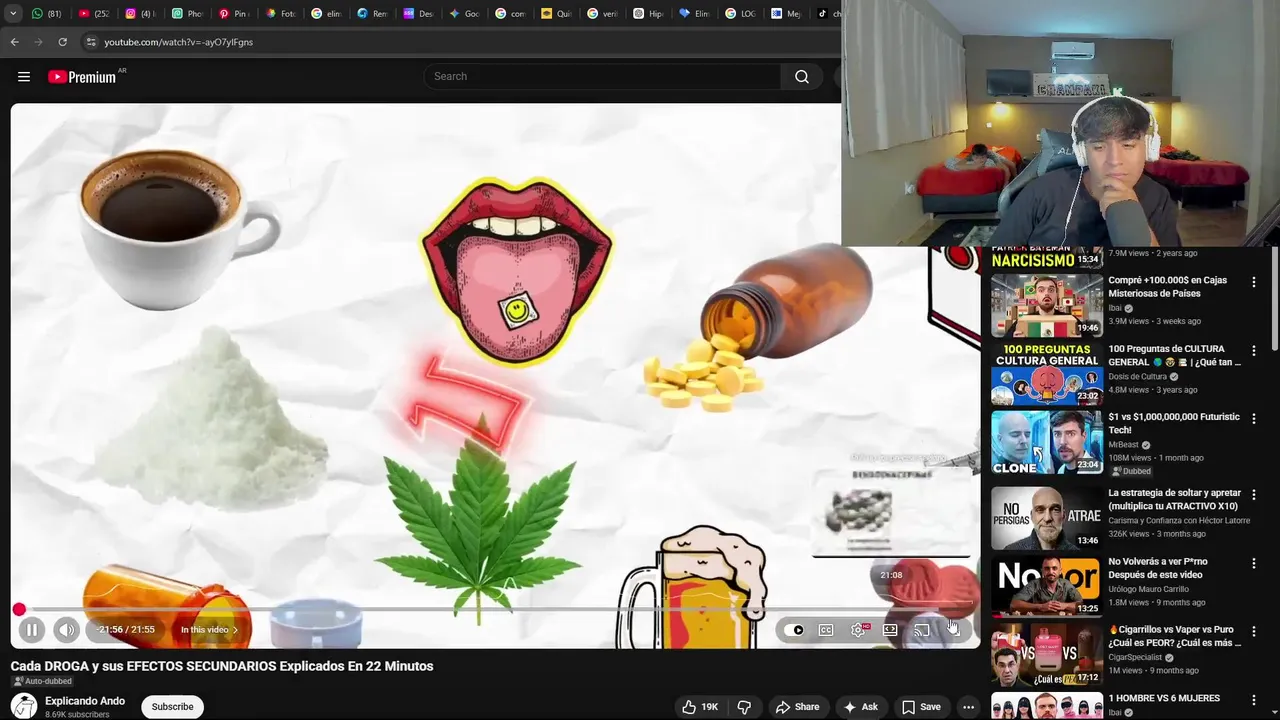Click the recommendations sidebar scrollbar
Viewport: 1280px width, 720px height.
(1274, 300)
